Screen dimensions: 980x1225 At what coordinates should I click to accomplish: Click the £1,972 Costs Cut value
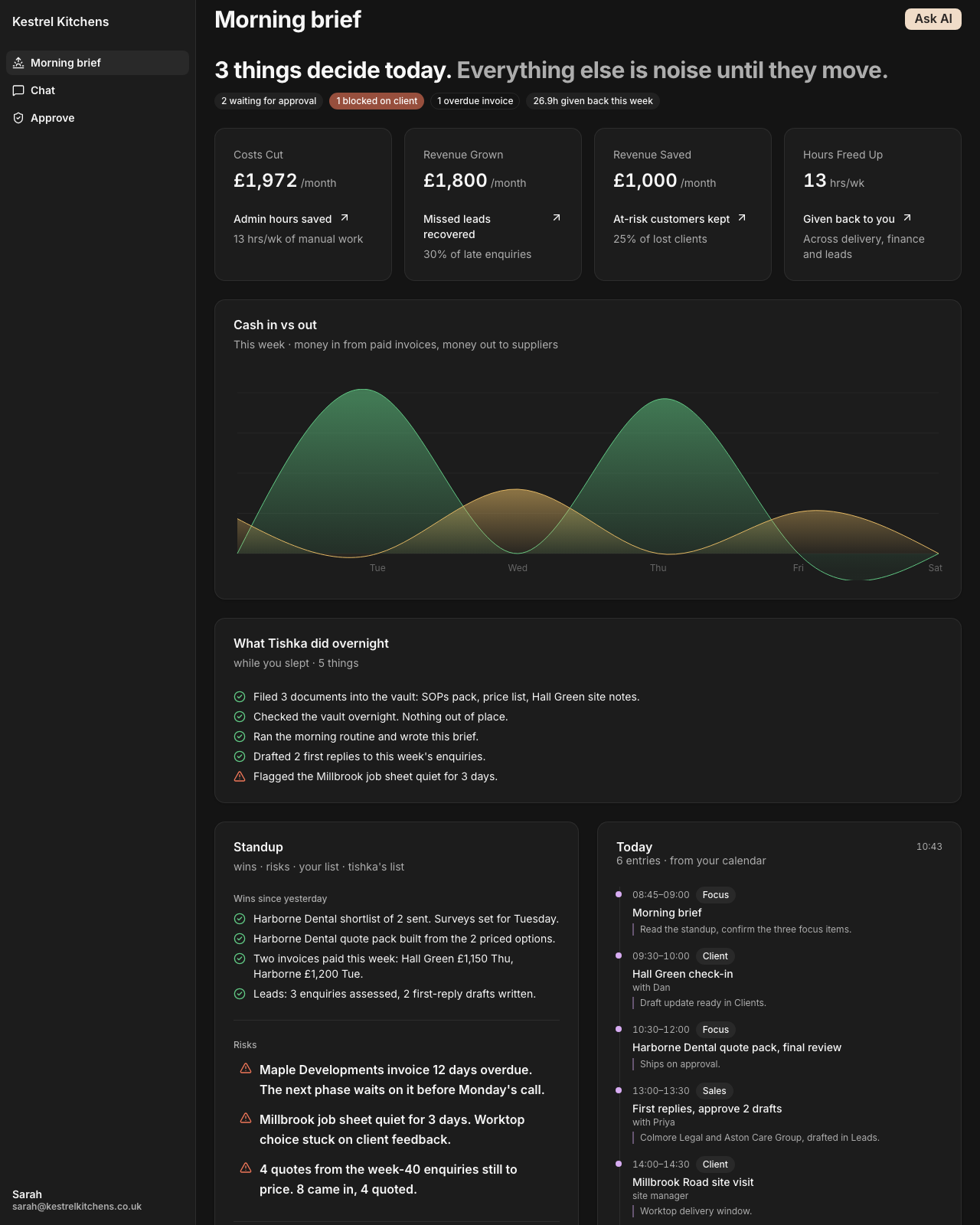click(x=265, y=181)
